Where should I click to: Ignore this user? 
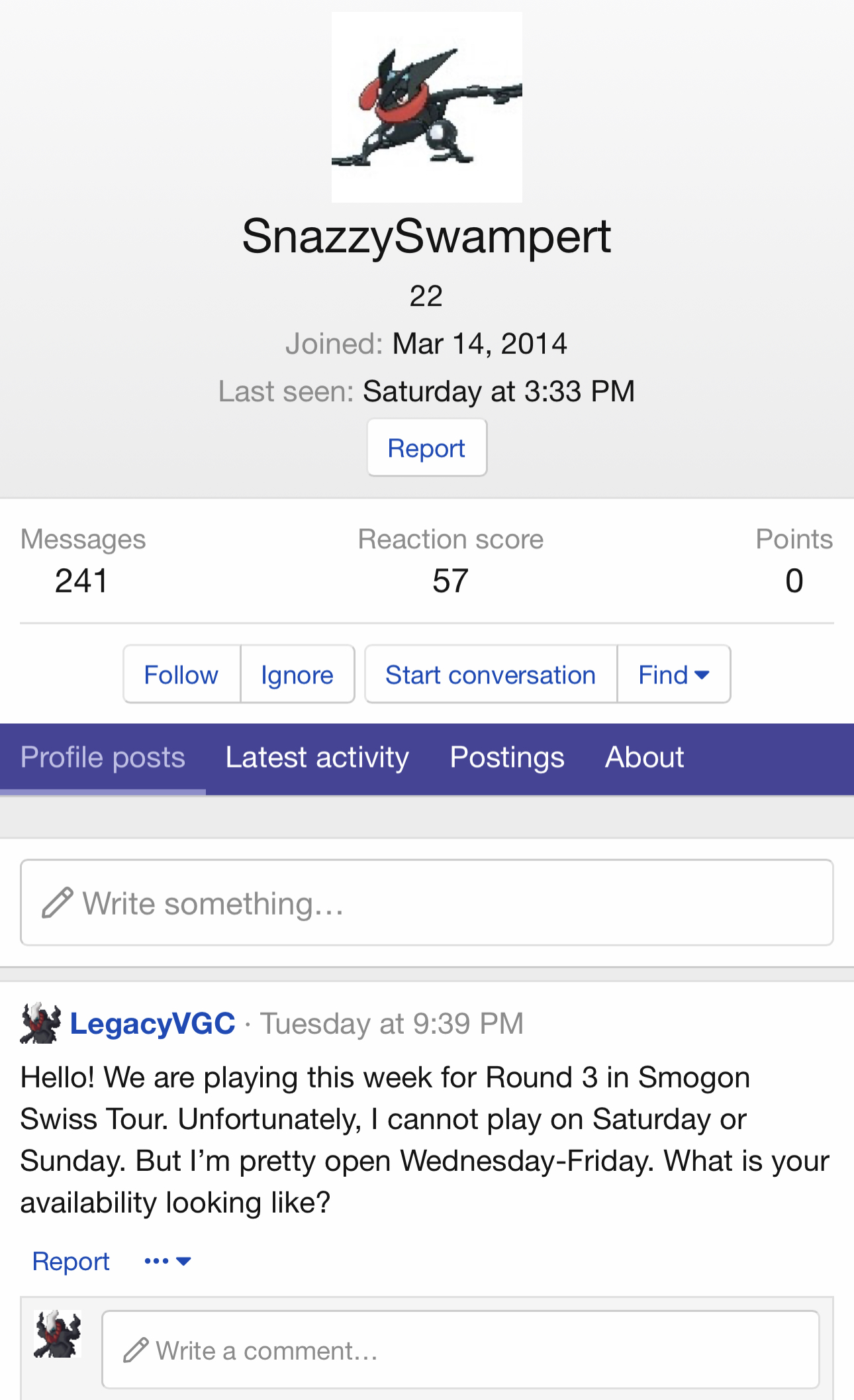tap(297, 674)
